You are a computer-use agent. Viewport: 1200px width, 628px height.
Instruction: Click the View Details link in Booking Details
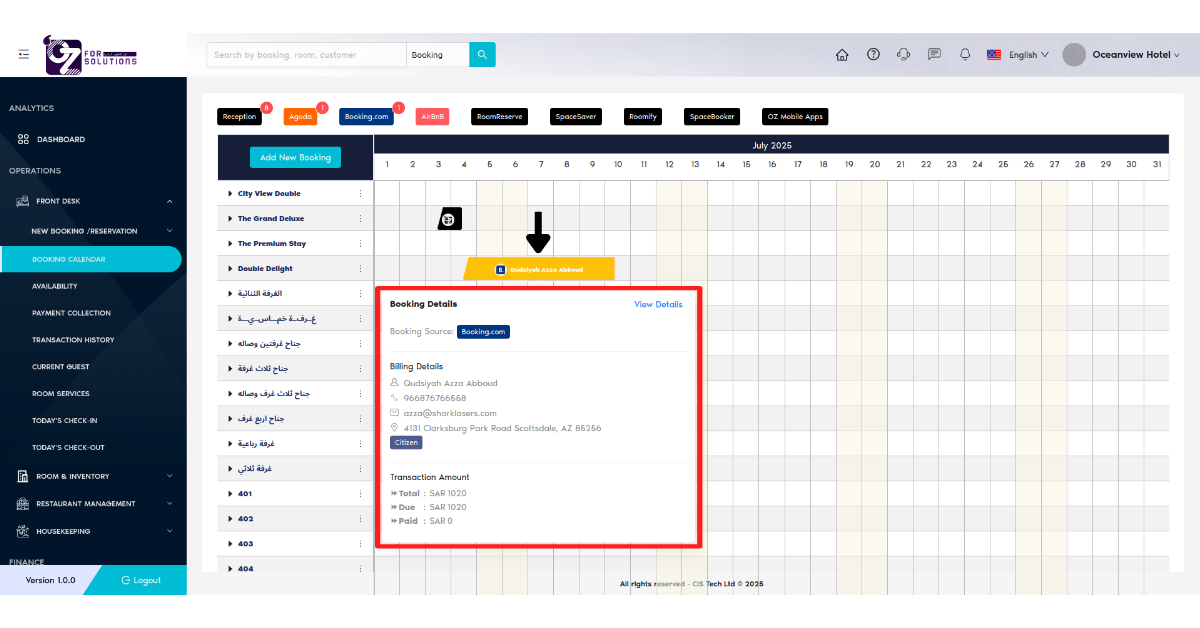(x=658, y=304)
